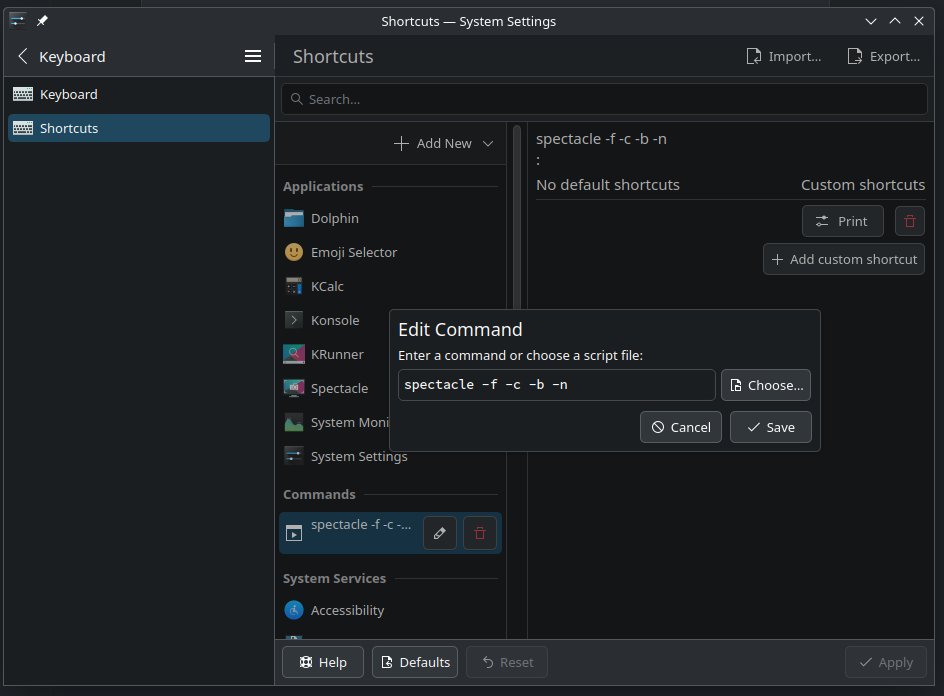944x696 pixels.
Task: Click the Accessibility icon under System Services
Action: [294, 611]
